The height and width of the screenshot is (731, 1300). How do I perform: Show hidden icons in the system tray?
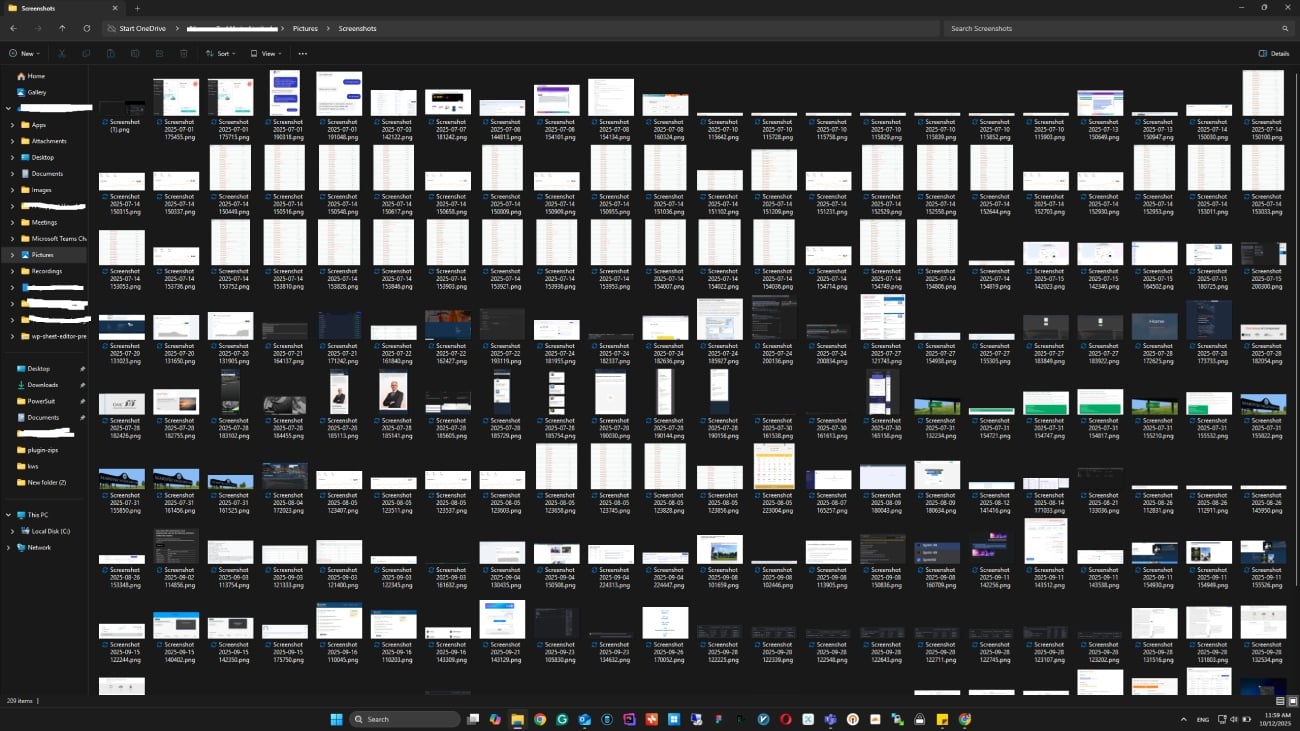click(1183, 719)
